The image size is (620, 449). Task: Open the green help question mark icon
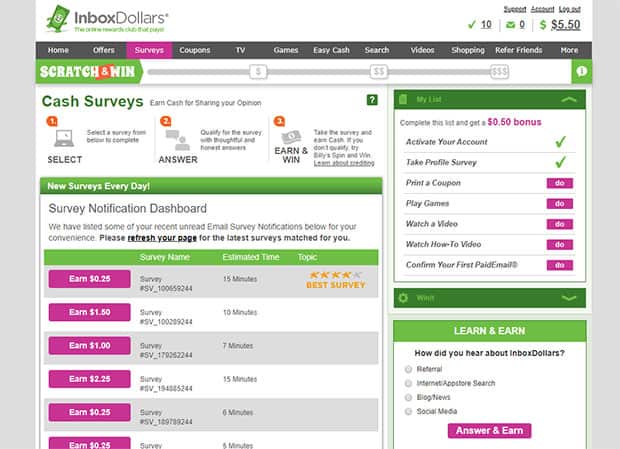(x=372, y=100)
